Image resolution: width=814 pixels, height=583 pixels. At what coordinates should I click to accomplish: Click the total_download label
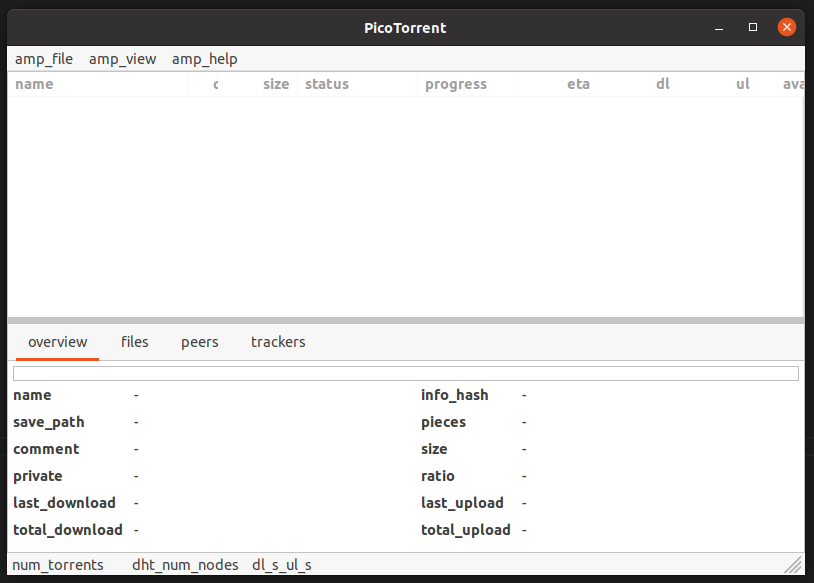68,530
